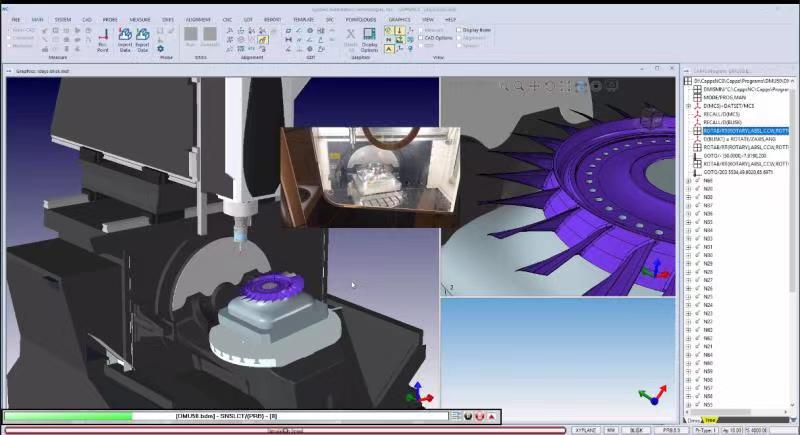Open the GRAPHICS ribbon tab
The height and width of the screenshot is (435, 800).
click(399, 19)
